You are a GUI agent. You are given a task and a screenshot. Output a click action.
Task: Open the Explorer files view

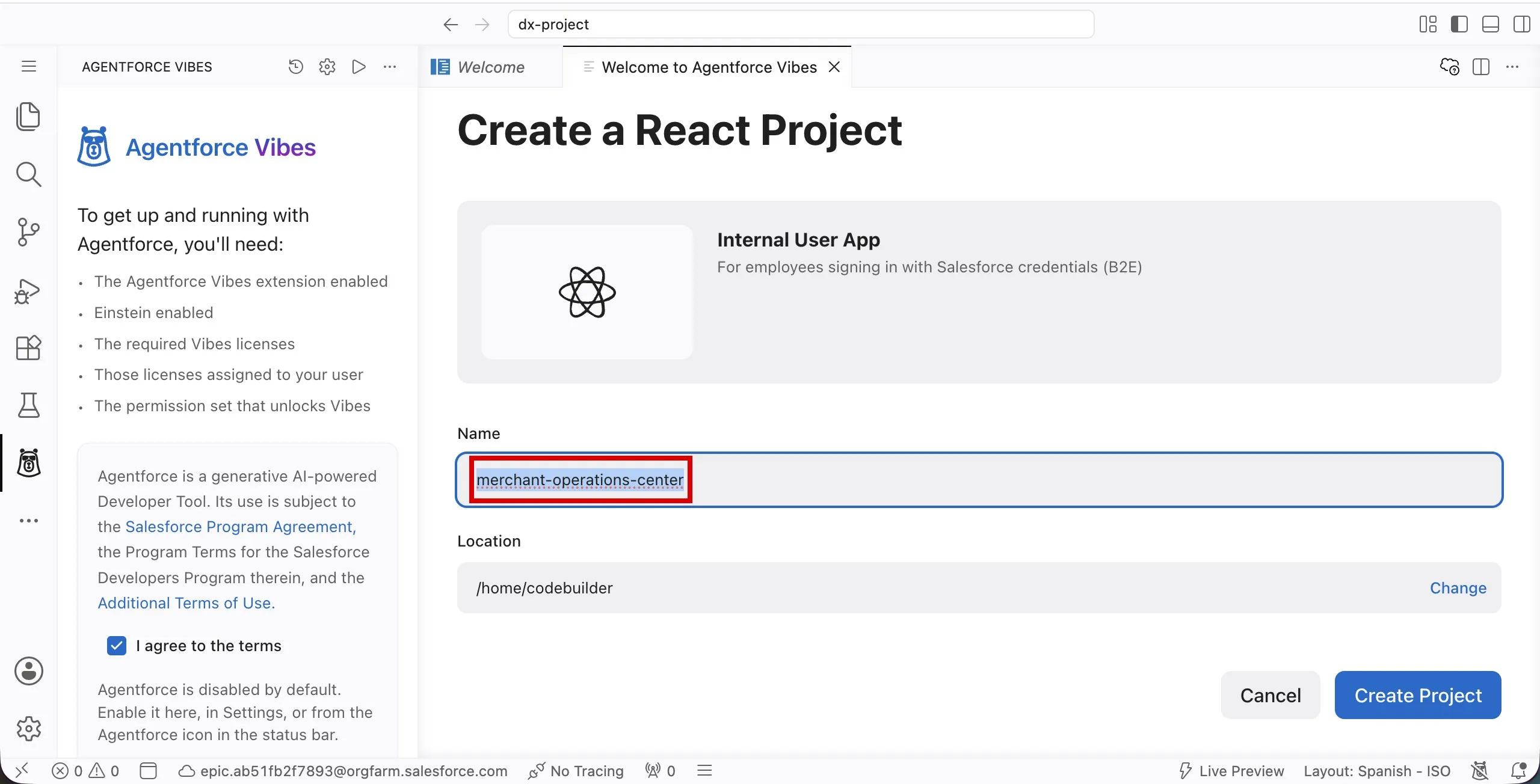tap(28, 116)
